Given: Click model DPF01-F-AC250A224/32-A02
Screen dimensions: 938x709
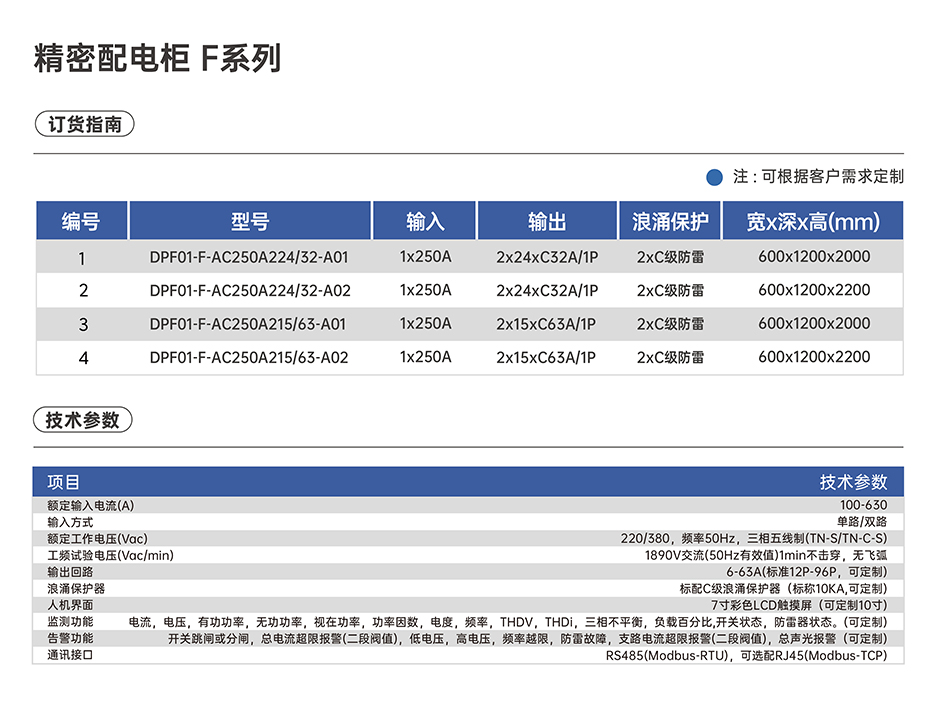Looking at the screenshot, I should tap(250, 291).
